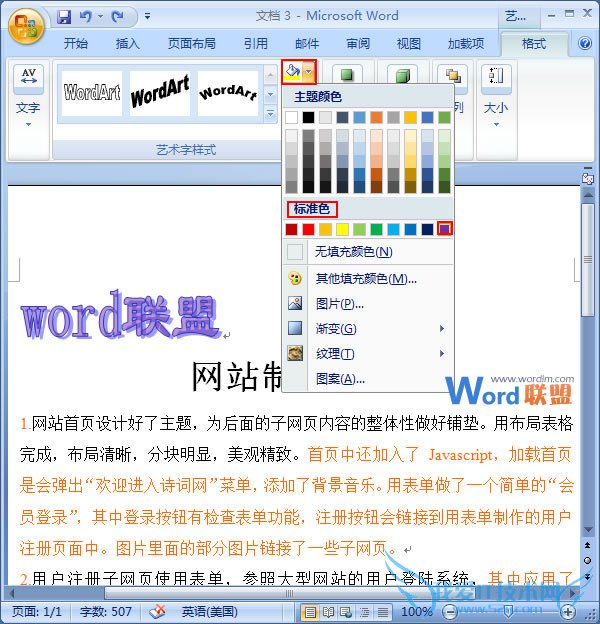Switch to Outline view
This screenshot has height=624, width=600.
[364, 612]
